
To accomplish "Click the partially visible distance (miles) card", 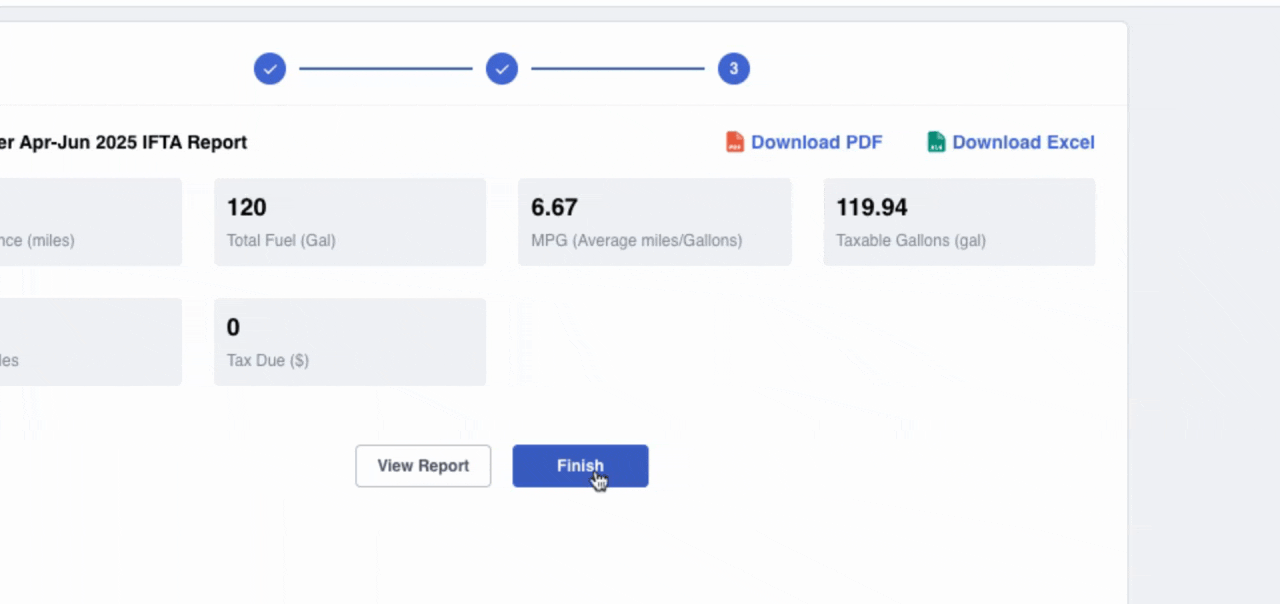I will pos(90,222).
